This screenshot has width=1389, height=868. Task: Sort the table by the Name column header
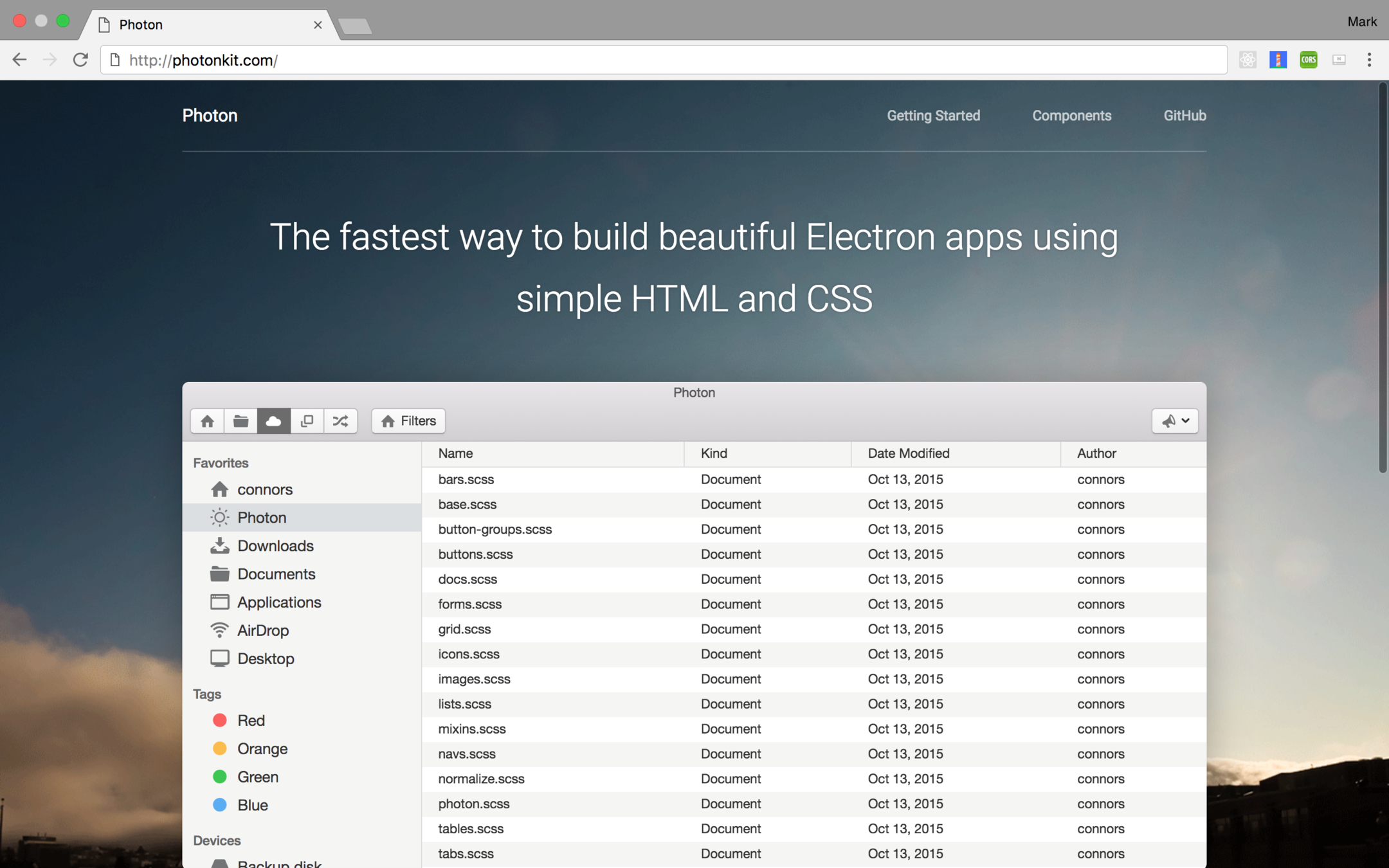point(455,453)
